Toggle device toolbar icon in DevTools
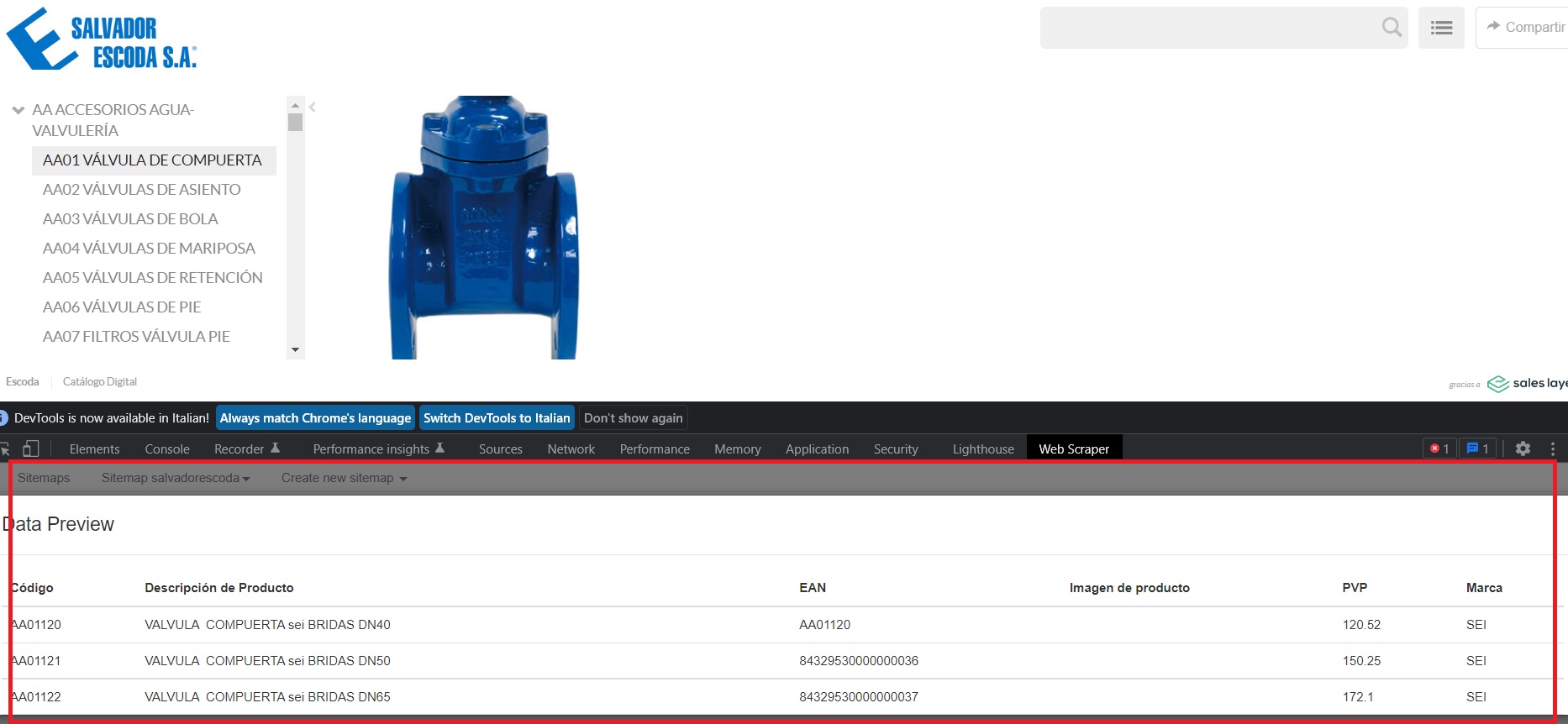This screenshot has height=724, width=1568. 31,449
